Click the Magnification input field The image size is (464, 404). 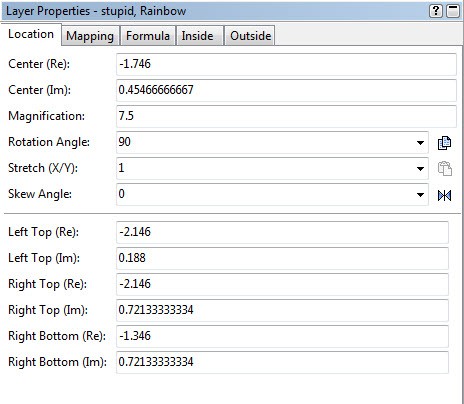tap(286, 116)
